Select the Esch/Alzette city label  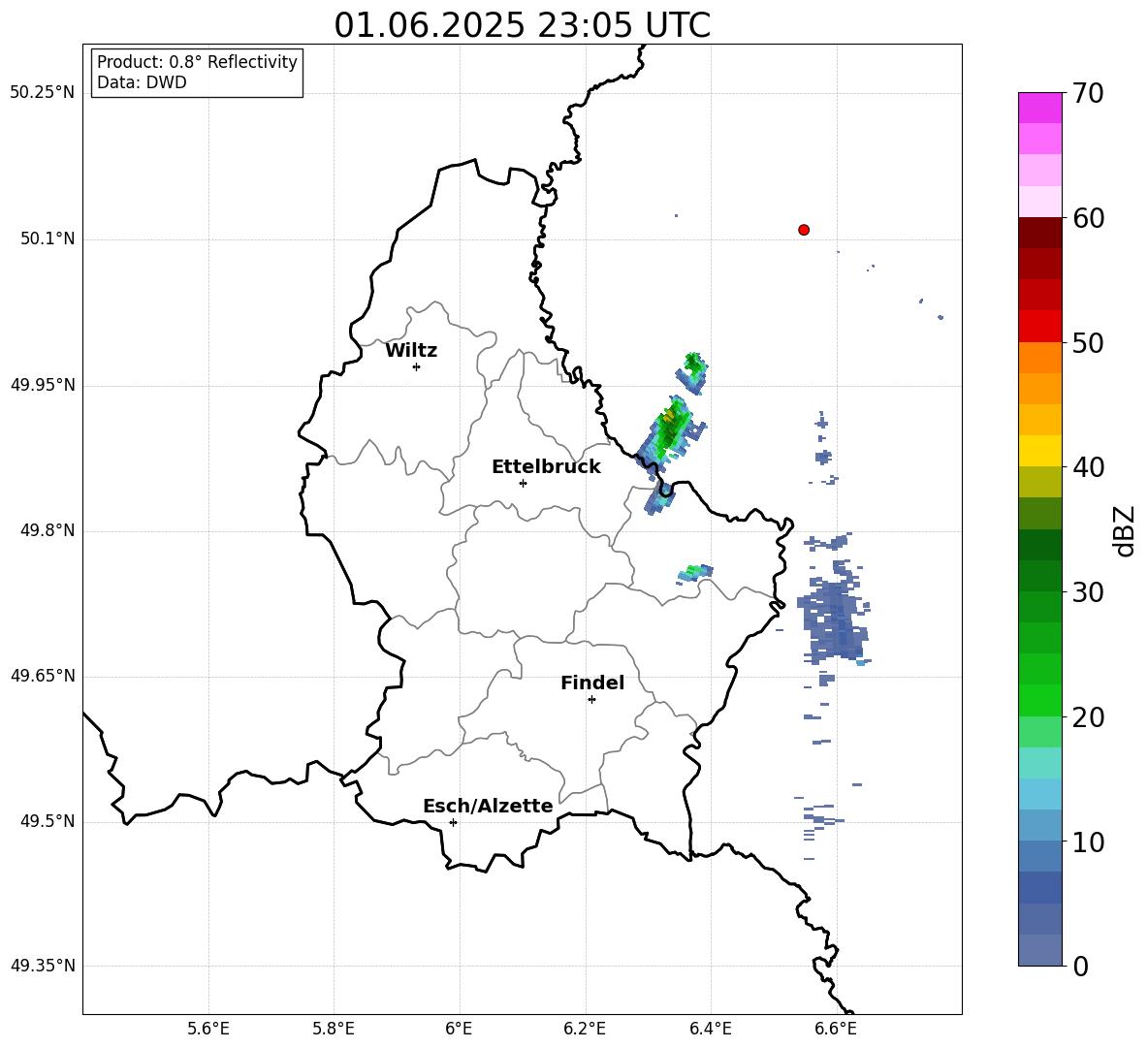click(488, 806)
